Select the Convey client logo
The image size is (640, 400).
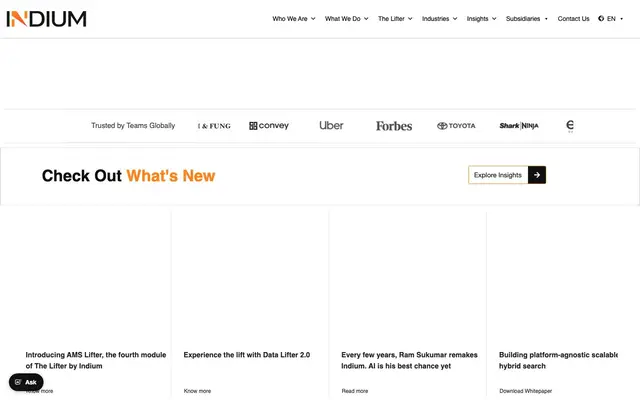(269, 126)
